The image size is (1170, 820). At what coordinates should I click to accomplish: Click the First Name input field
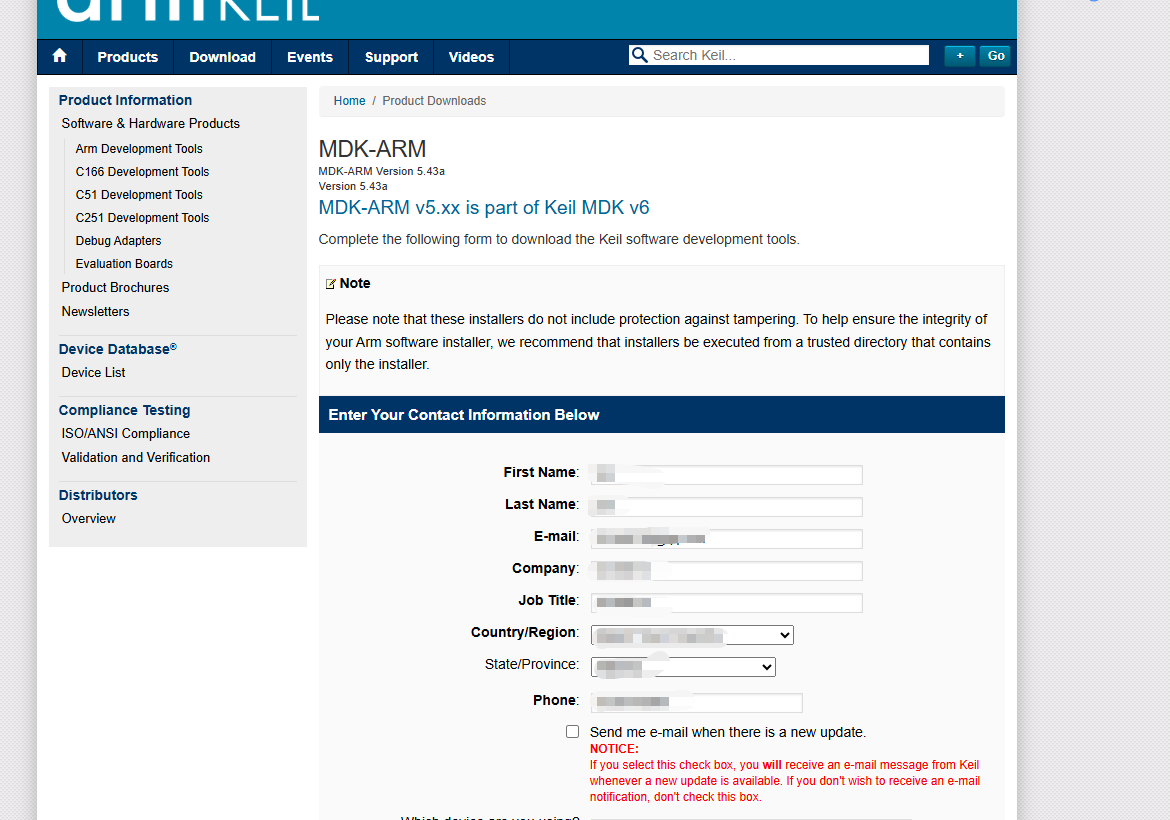(x=726, y=475)
